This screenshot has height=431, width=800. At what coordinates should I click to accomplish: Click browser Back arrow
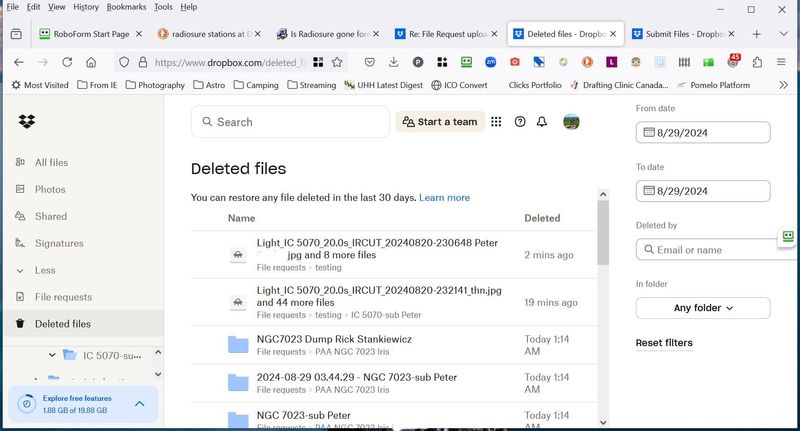[19, 62]
